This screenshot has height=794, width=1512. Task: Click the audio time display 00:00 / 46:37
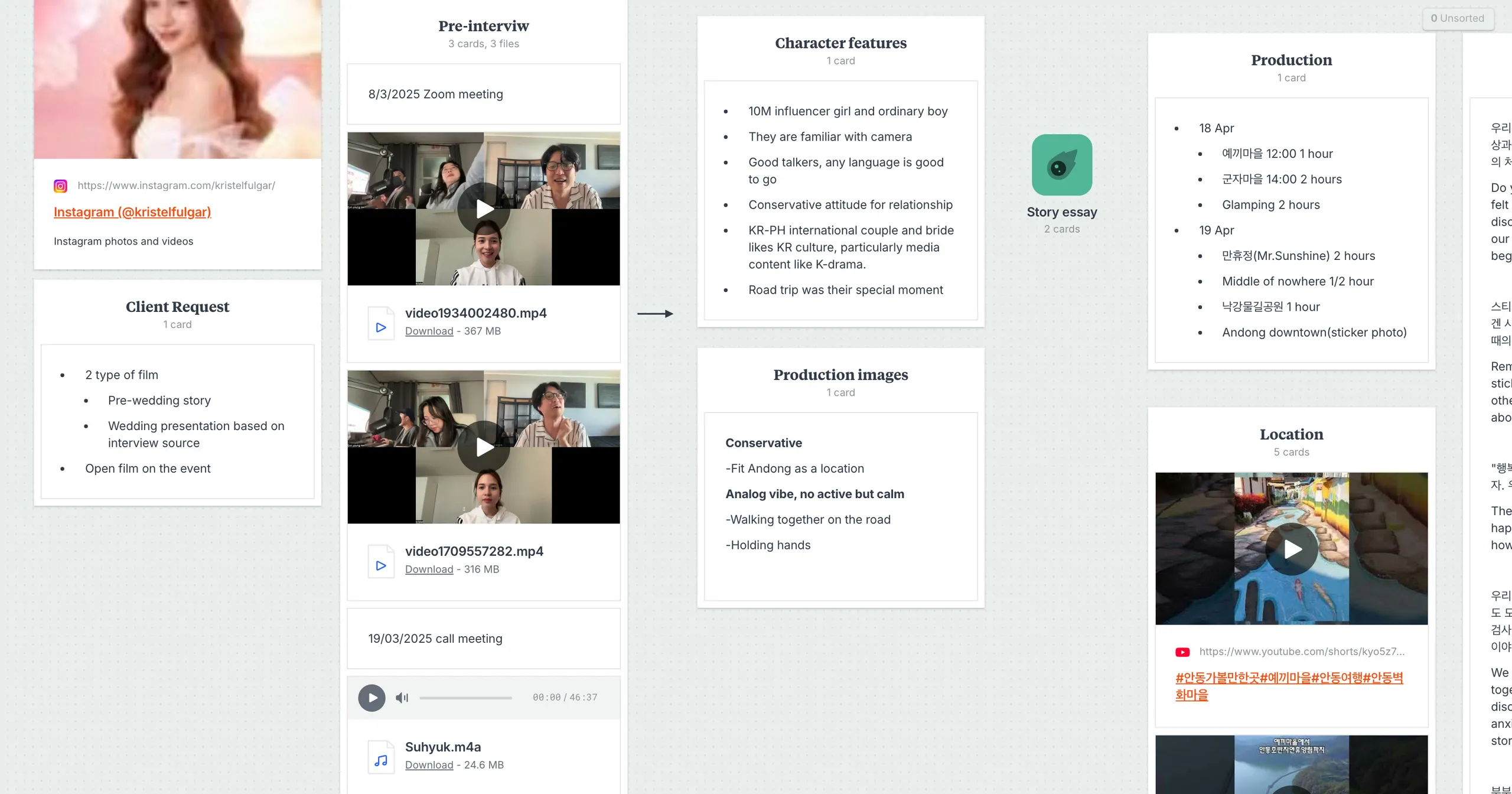pyautogui.click(x=564, y=698)
